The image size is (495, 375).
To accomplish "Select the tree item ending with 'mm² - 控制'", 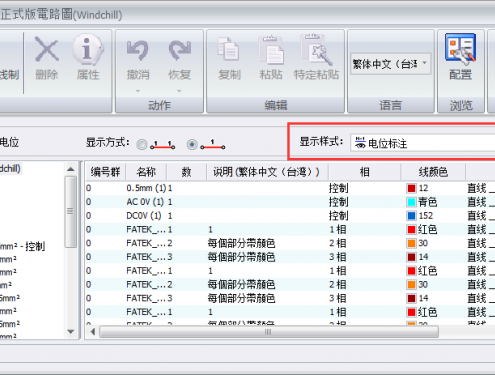I will coord(22,247).
